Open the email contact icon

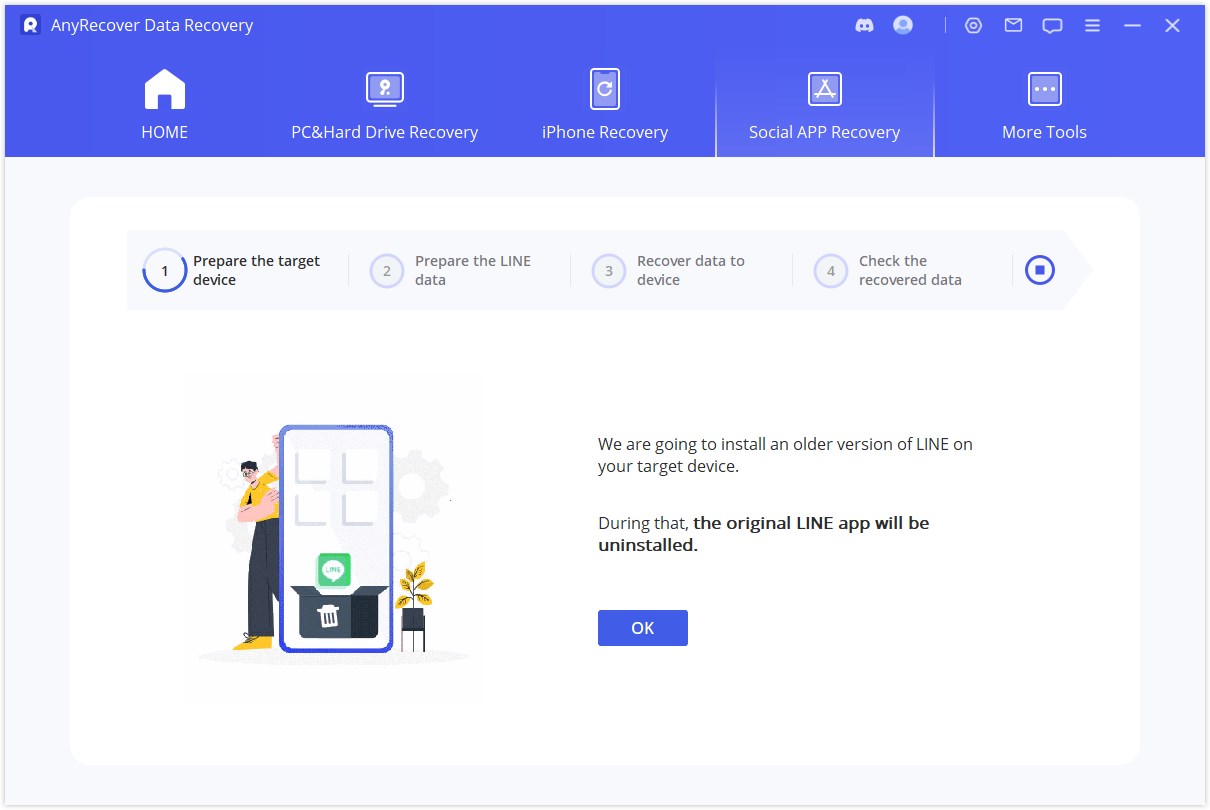(1013, 25)
